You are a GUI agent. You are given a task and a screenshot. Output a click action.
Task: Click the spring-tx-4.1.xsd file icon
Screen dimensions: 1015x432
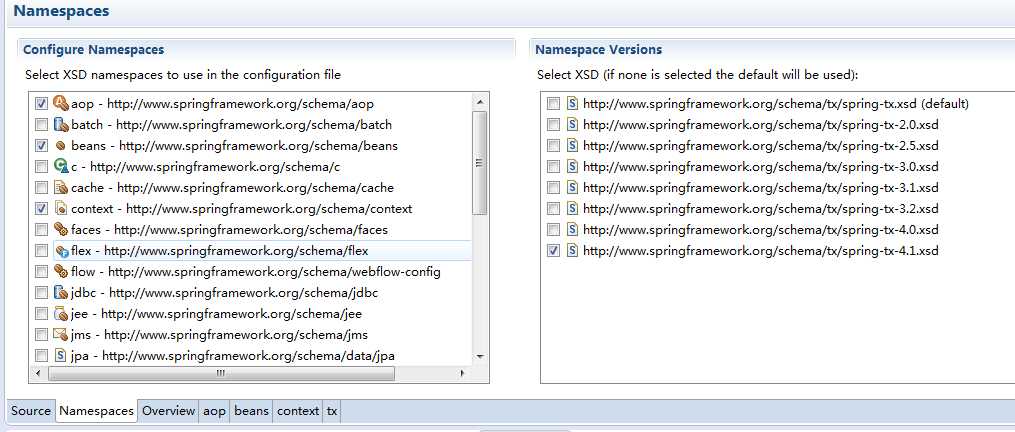click(x=572, y=251)
